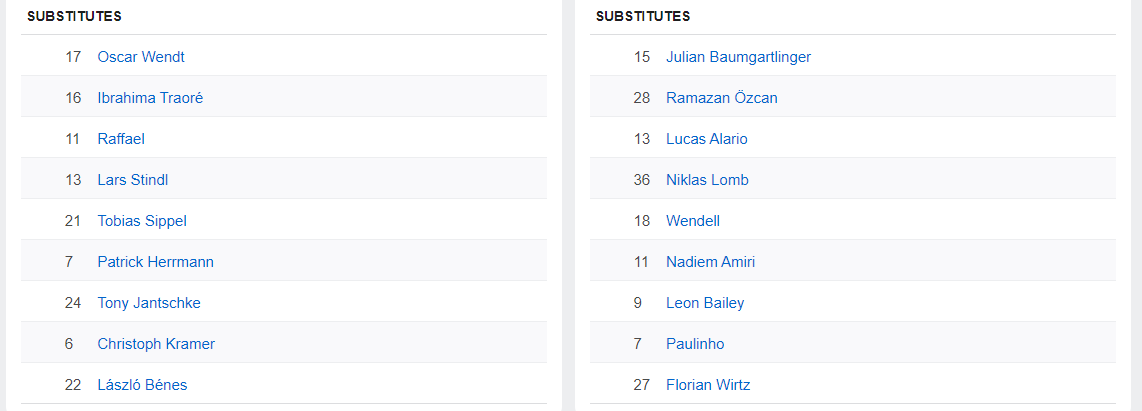The height and width of the screenshot is (411, 1142).
Task: Click on Tobias Sippel
Action: (142, 221)
